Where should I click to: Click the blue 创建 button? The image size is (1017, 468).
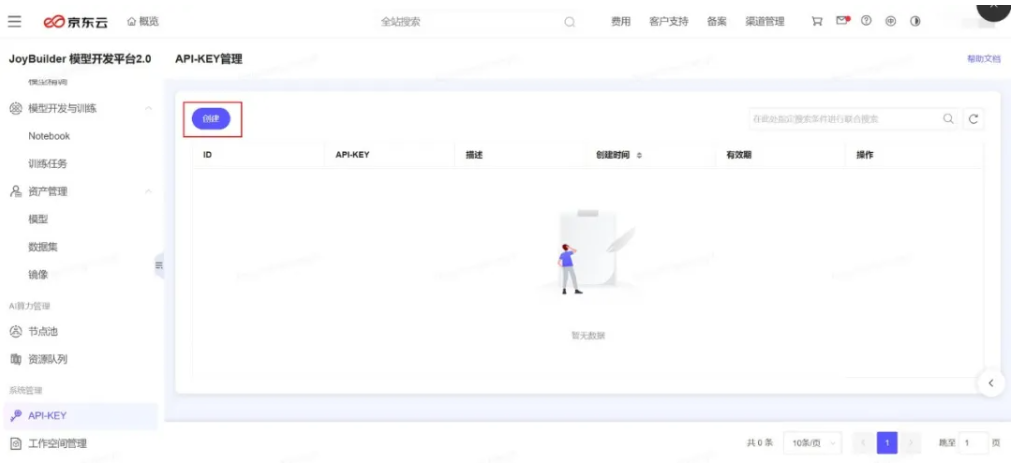(211, 119)
